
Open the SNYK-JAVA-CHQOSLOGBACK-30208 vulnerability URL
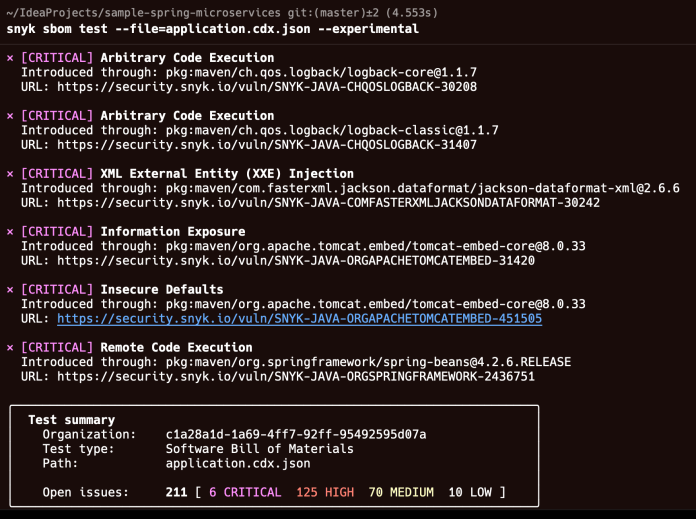[267, 87]
